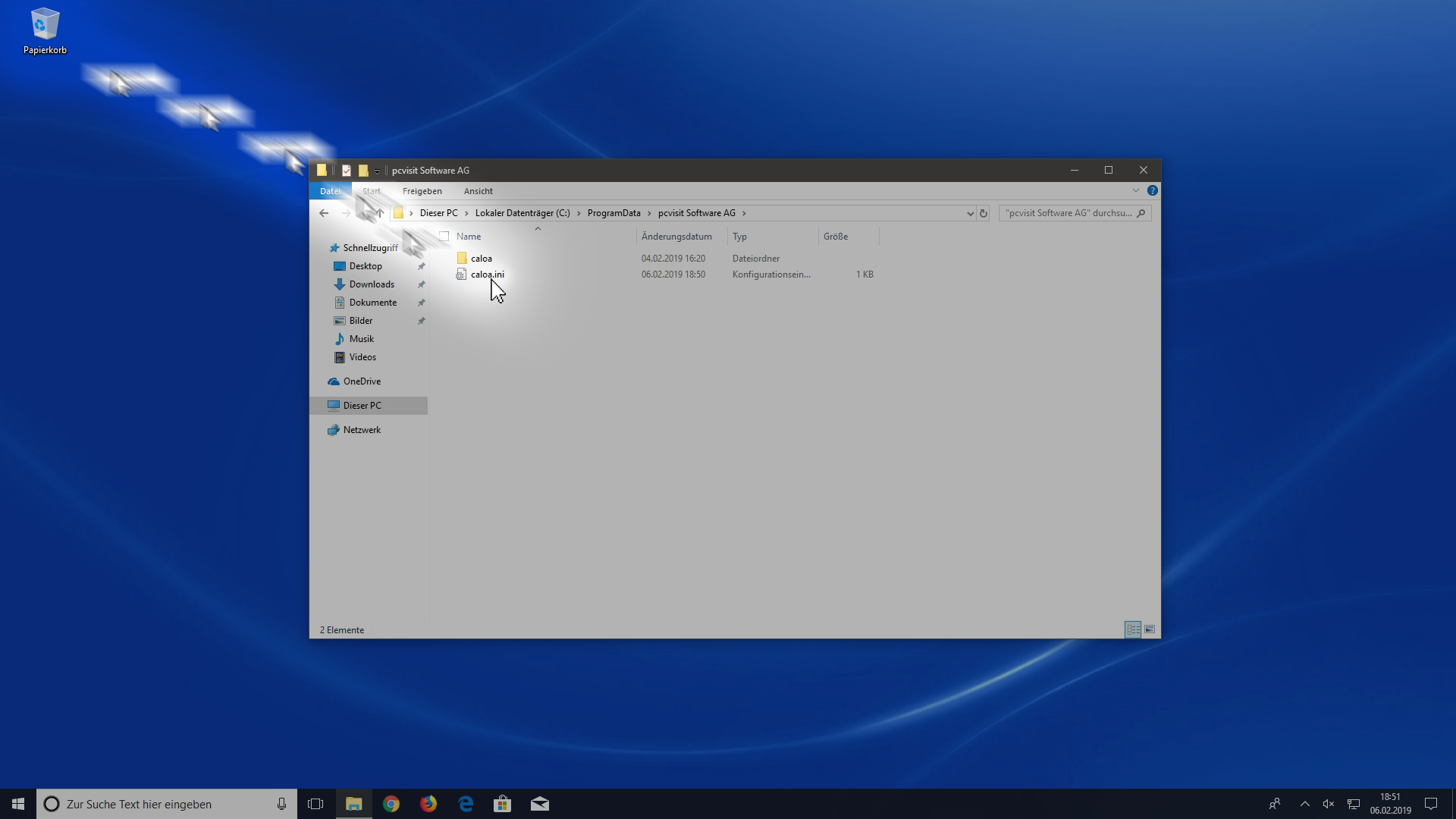Viewport: 1456px width, 819px height.
Task: Open Firefox from the taskbar
Action: pos(428,804)
